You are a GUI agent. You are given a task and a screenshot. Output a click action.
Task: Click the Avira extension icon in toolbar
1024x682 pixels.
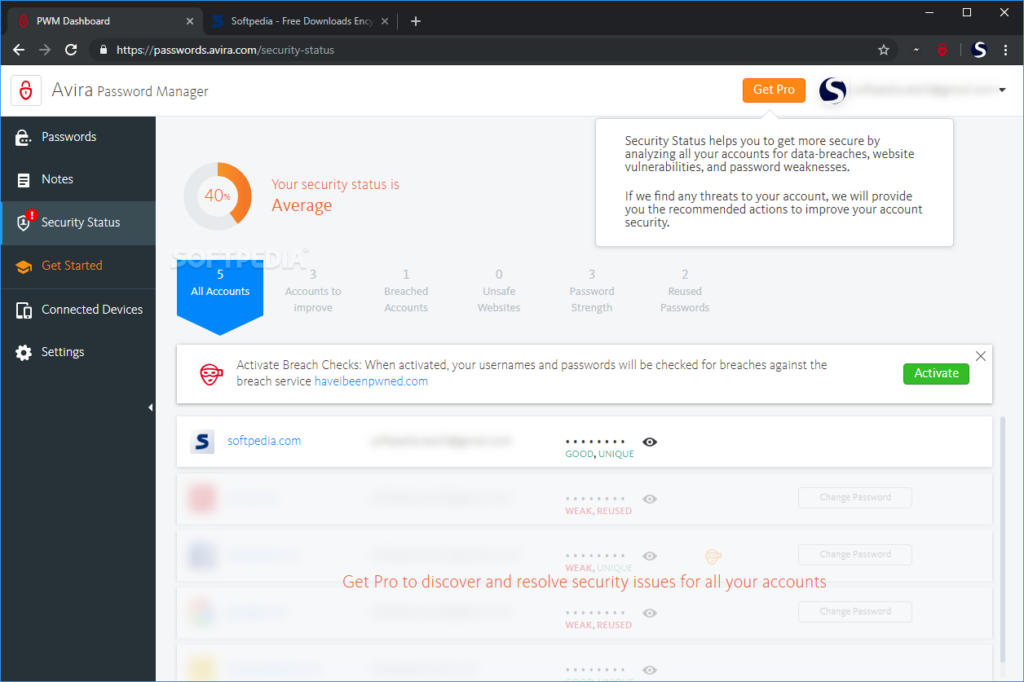[942, 50]
